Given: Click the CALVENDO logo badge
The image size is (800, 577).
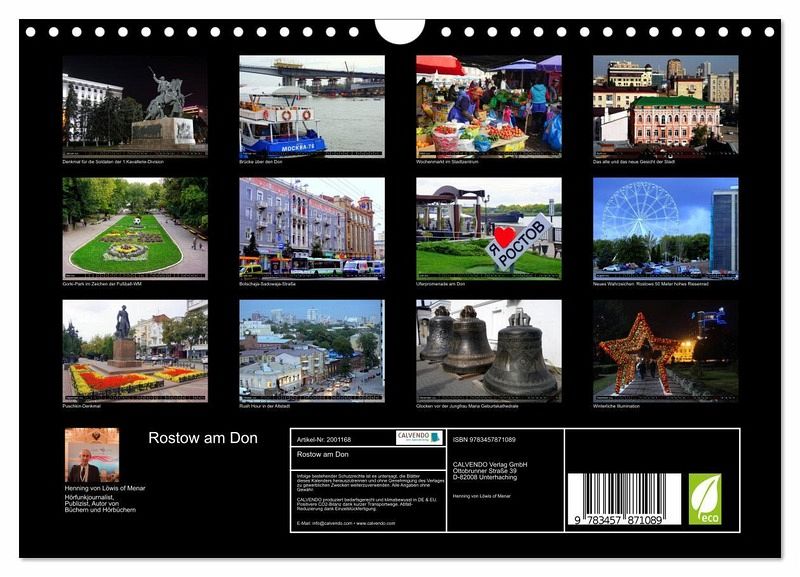Looking at the screenshot, I should click(419, 437).
